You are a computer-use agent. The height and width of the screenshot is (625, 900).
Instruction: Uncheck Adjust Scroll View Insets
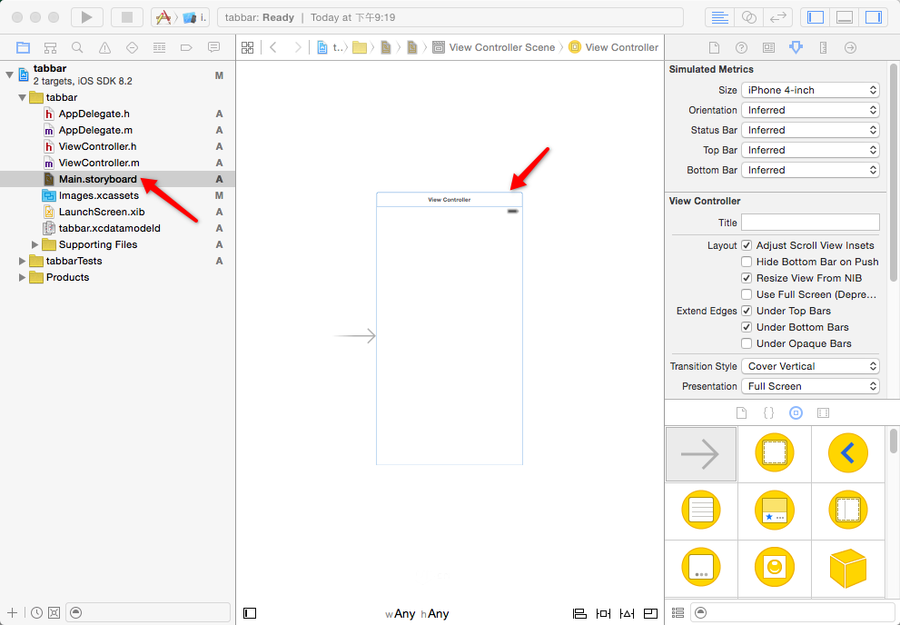[x=747, y=245]
